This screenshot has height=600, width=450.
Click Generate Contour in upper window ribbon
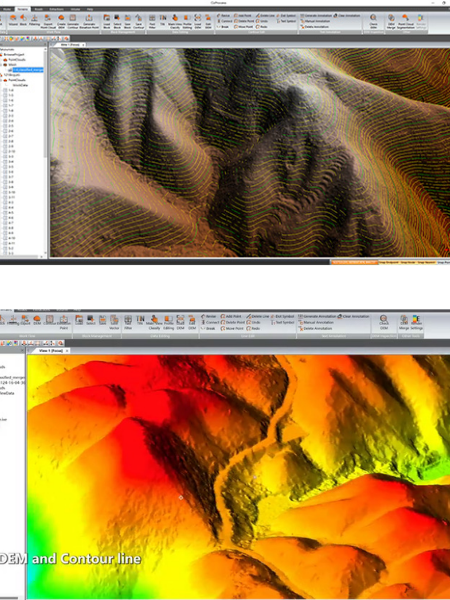click(x=73, y=21)
